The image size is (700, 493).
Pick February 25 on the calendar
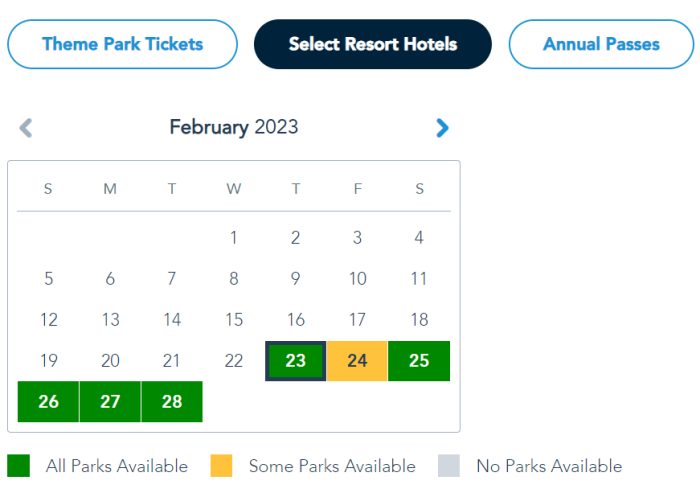tap(419, 361)
